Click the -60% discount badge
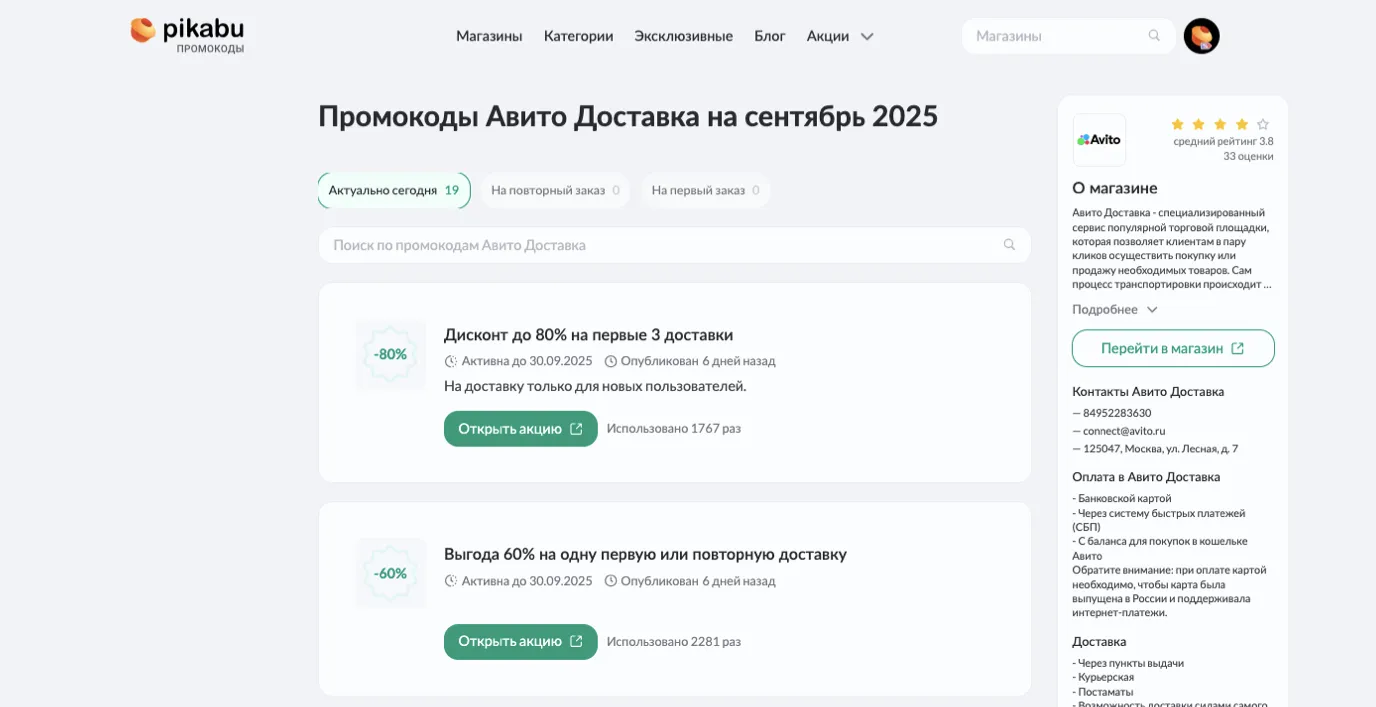Image resolution: width=1376 pixels, height=707 pixels. 390,574
